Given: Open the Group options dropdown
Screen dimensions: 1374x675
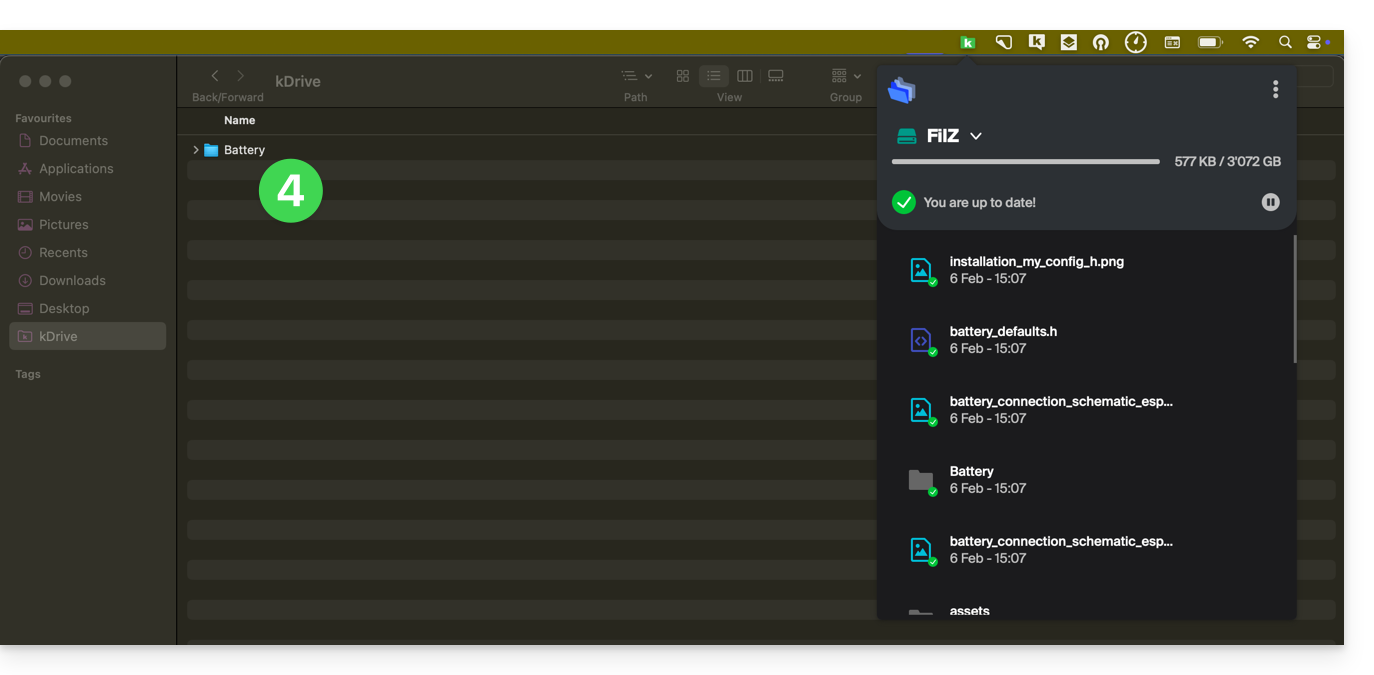Looking at the screenshot, I should pos(846,76).
